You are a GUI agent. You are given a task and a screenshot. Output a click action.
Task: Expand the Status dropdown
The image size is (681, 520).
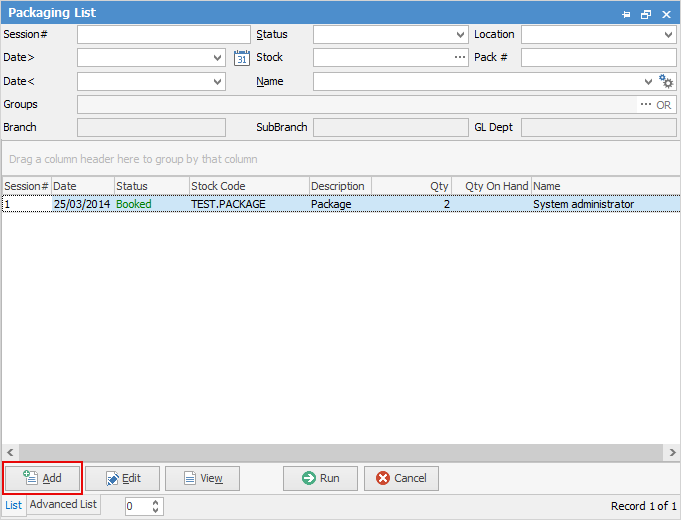click(x=460, y=35)
